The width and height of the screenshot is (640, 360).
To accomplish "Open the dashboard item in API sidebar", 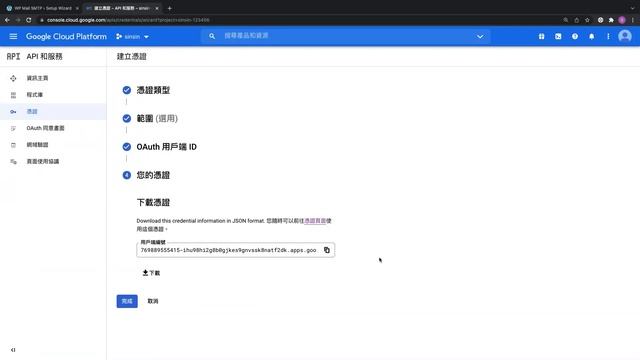I will click(x=53, y=78).
